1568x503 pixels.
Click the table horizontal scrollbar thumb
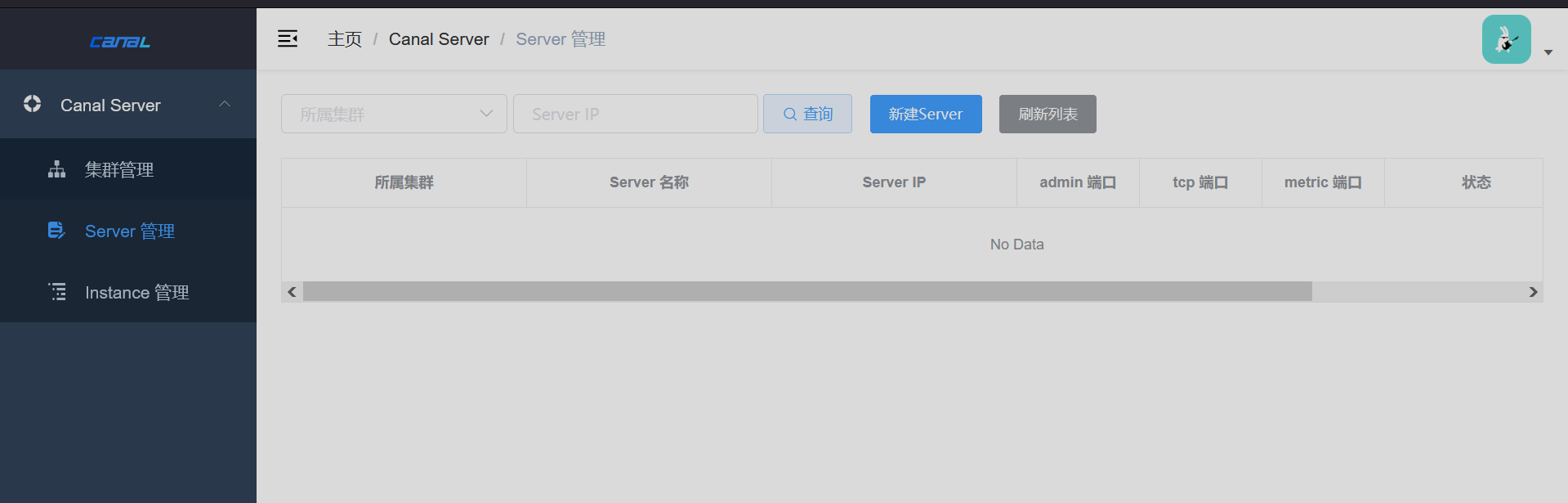click(807, 292)
